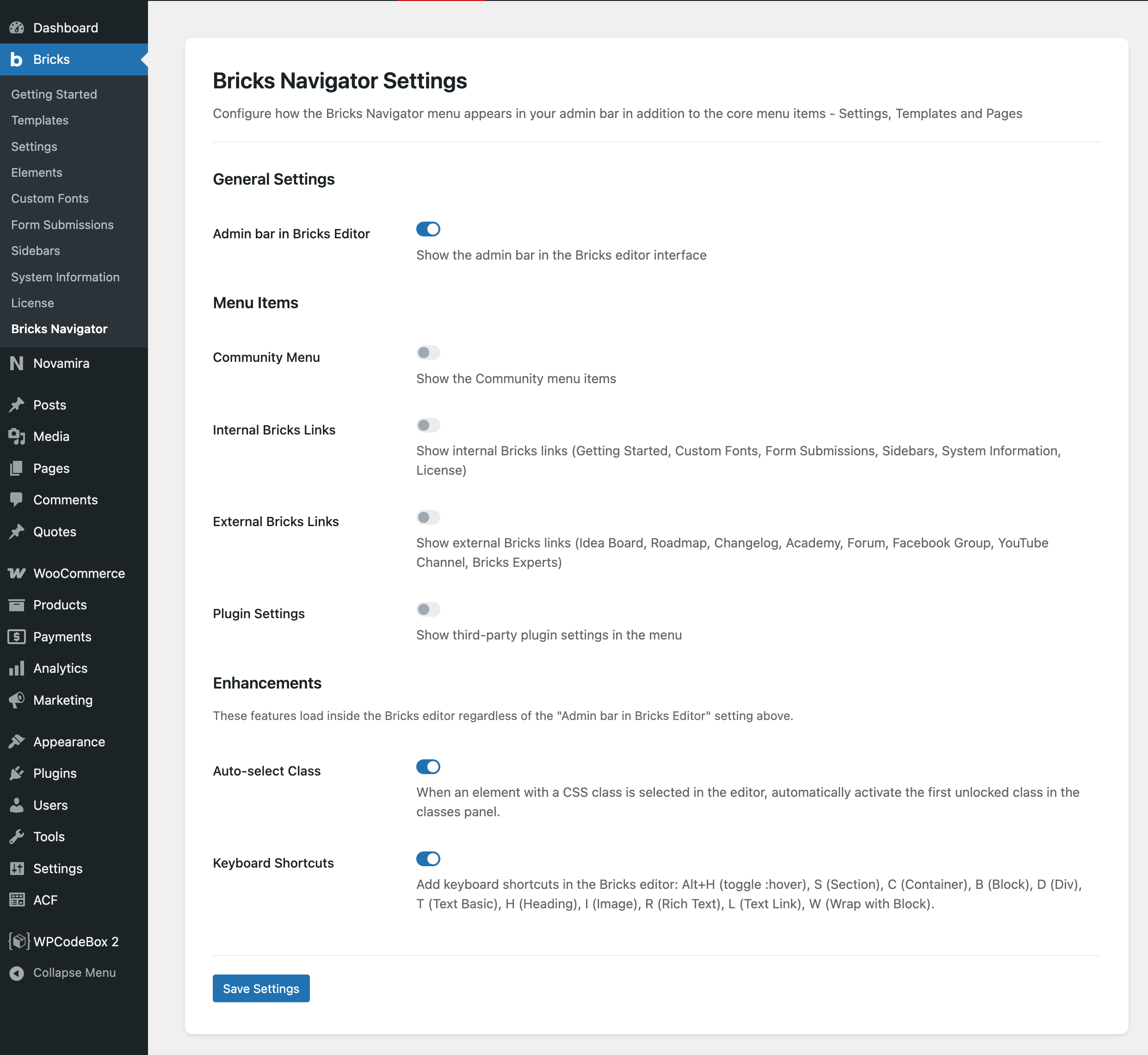Click the Quotes pushpin icon
Image resolution: width=1148 pixels, height=1055 pixels.
coord(17,532)
